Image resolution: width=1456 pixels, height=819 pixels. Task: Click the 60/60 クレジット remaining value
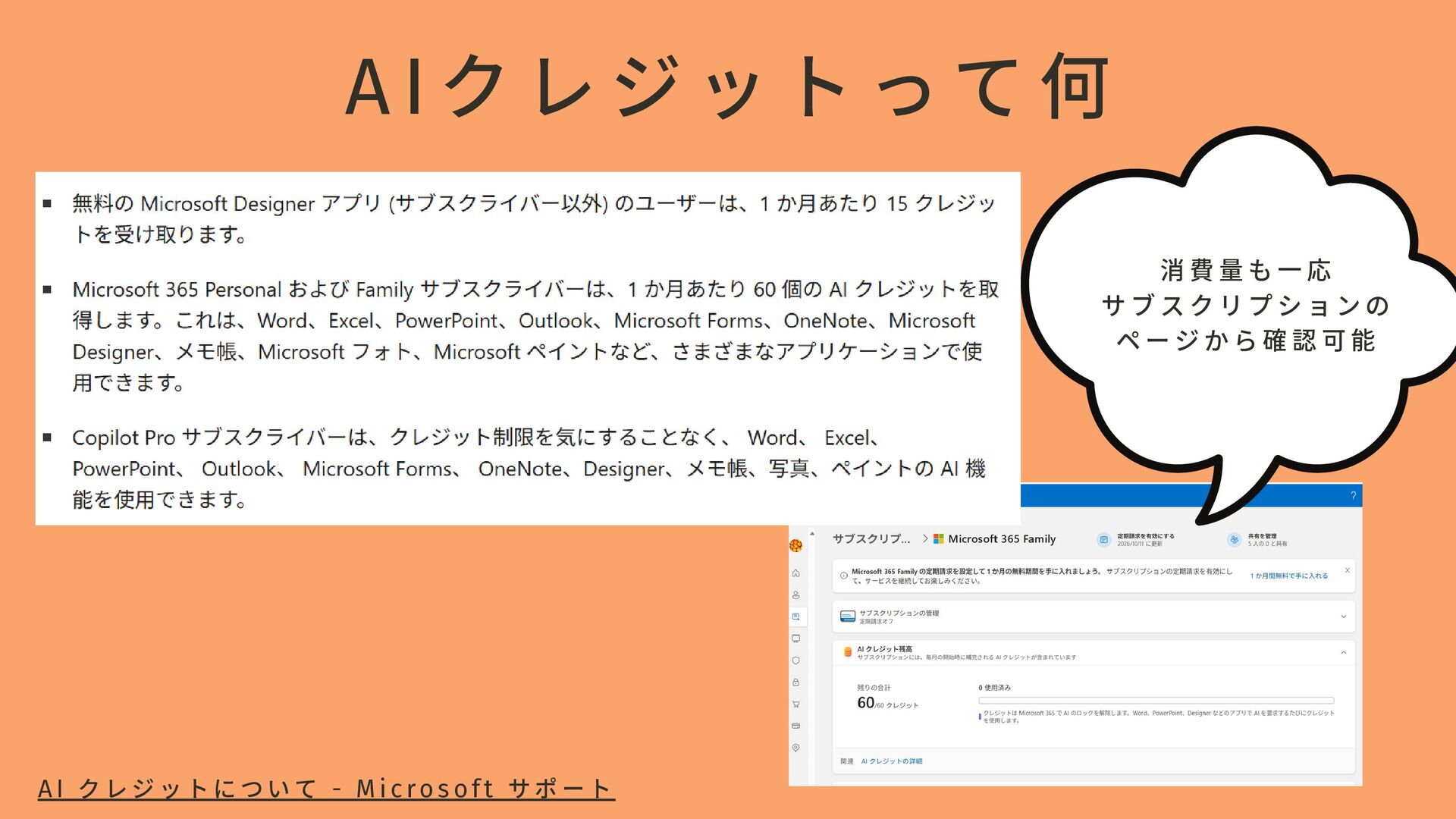(888, 703)
